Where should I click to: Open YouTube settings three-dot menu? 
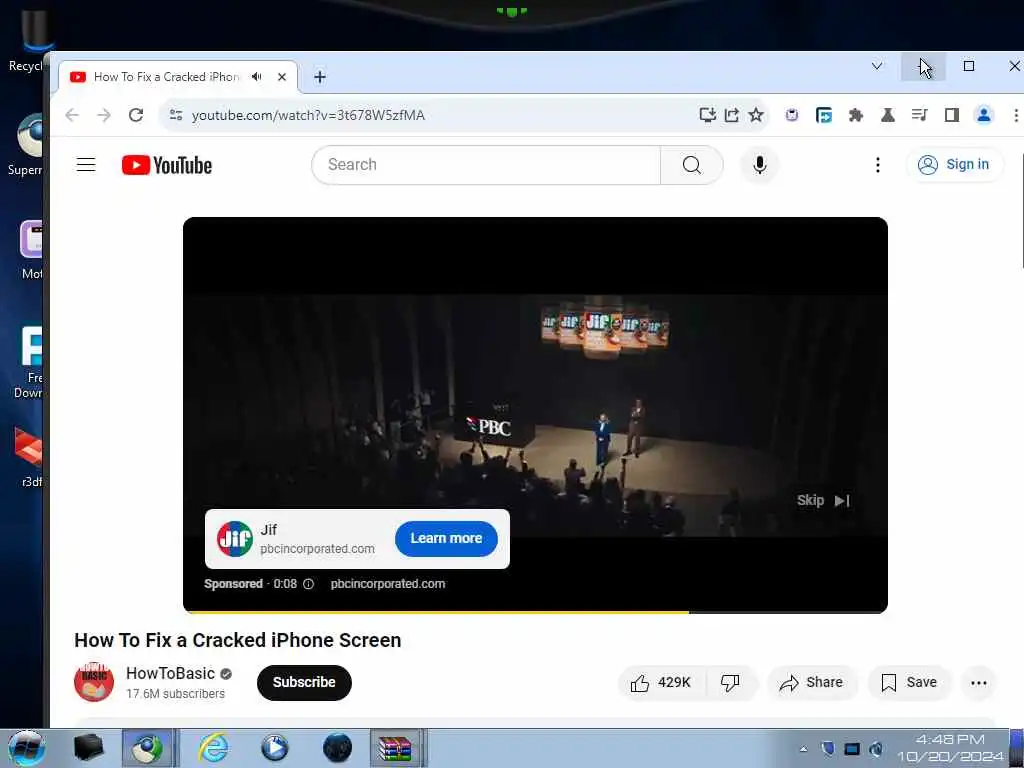pos(878,165)
